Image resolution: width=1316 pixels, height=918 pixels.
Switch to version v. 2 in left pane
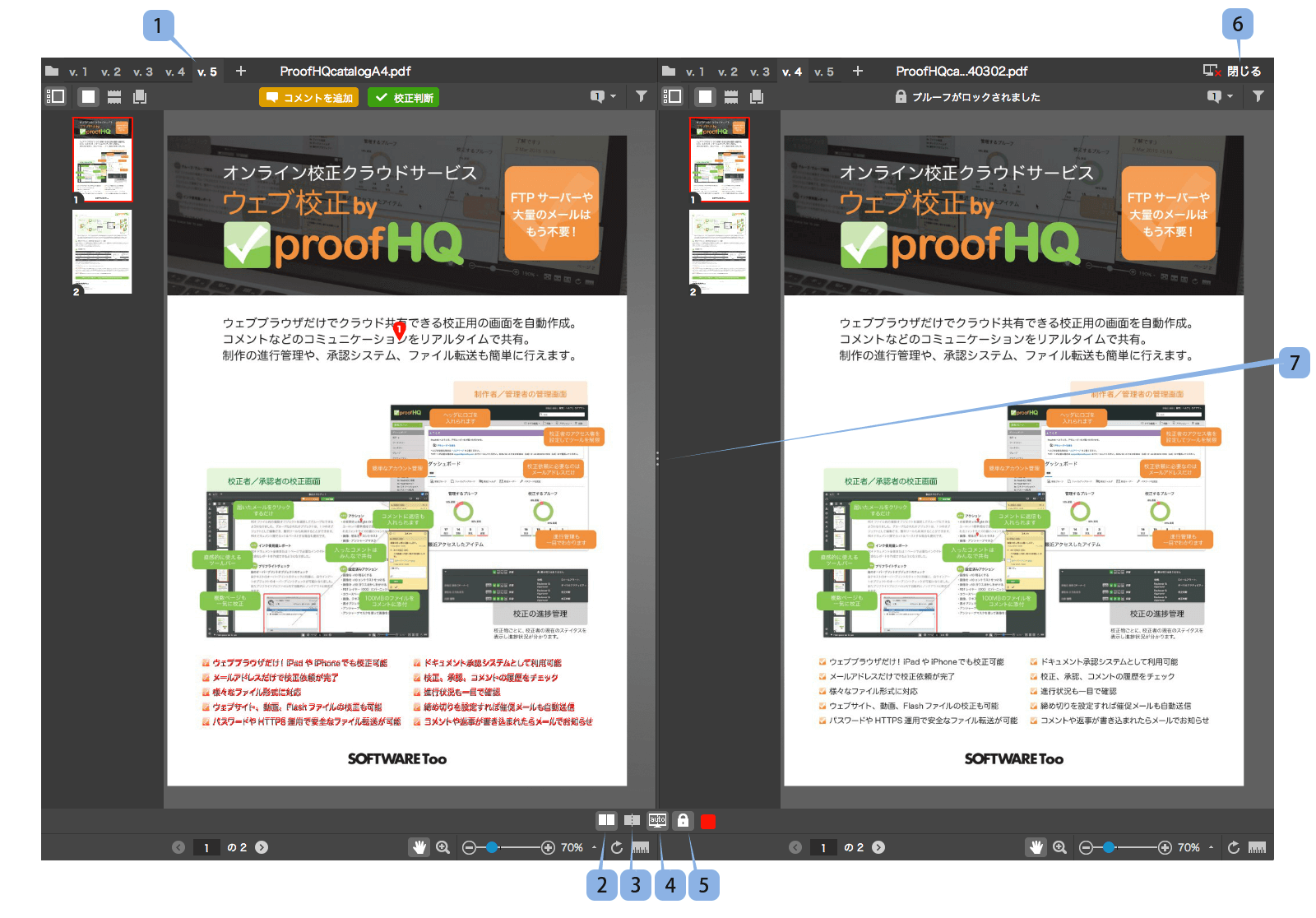(x=111, y=72)
